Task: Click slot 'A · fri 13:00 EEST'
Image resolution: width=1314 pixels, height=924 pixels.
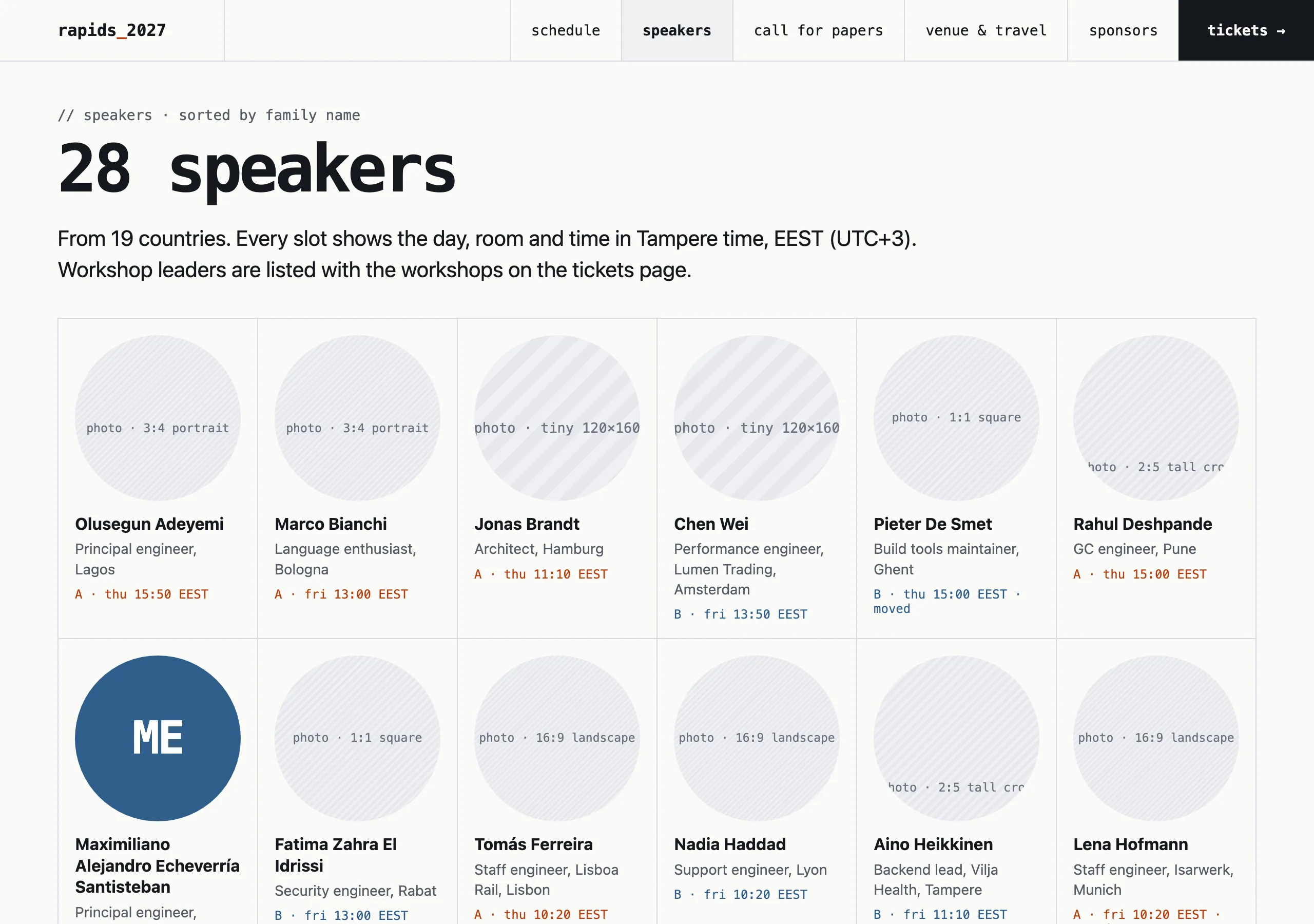Action: pyautogui.click(x=341, y=594)
